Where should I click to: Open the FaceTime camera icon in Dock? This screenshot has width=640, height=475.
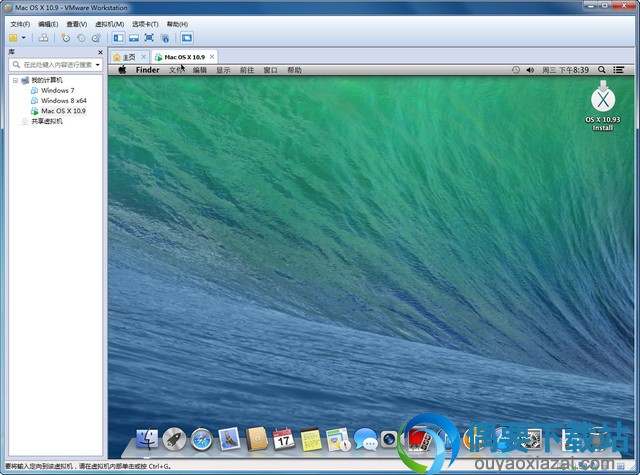(389, 439)
